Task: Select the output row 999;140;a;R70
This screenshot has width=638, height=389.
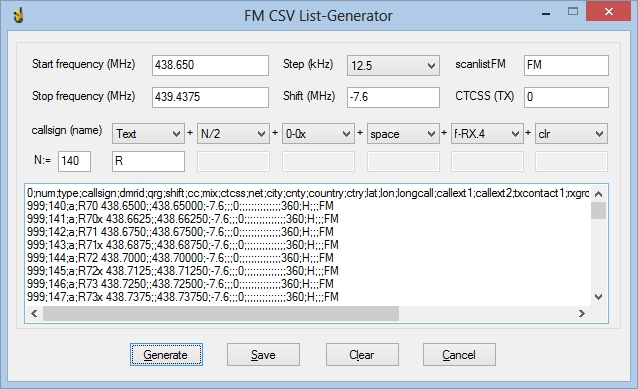Action: click(180, 206)
